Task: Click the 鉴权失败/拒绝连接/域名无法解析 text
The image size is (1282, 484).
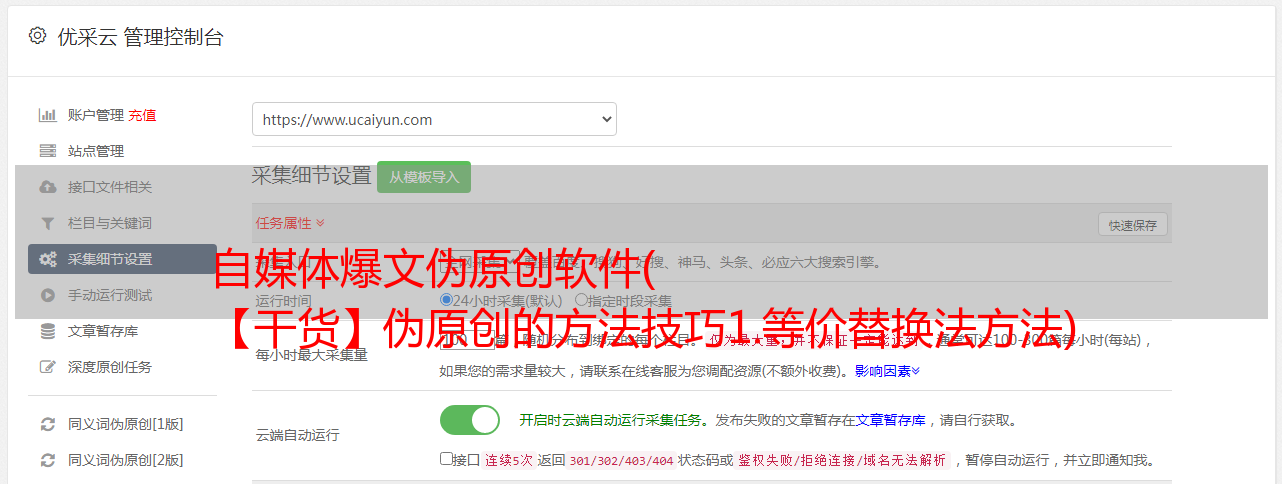Action: click(x=842, y=460)
